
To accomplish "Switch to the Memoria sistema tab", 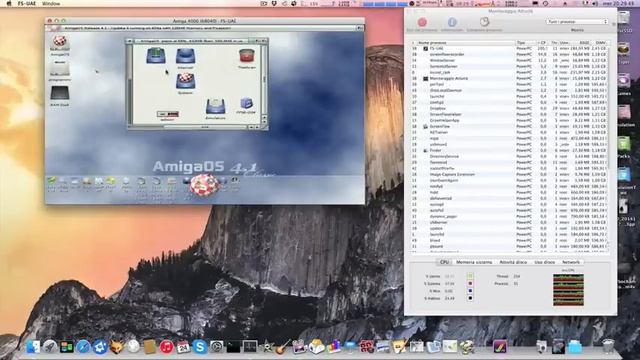I will click(x=474, y=262).
